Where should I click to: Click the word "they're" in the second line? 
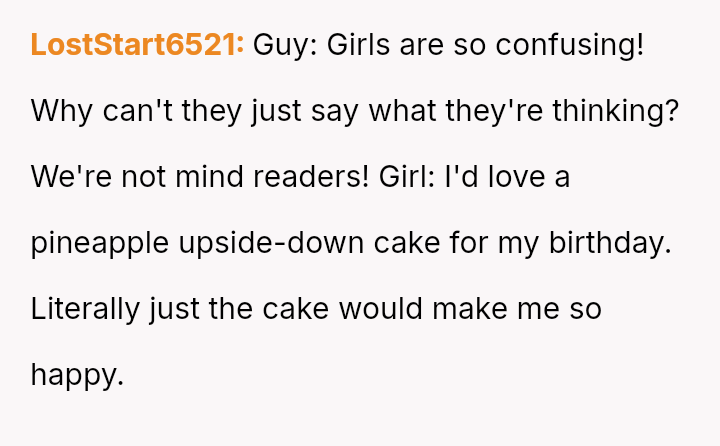tap(494, 112)
